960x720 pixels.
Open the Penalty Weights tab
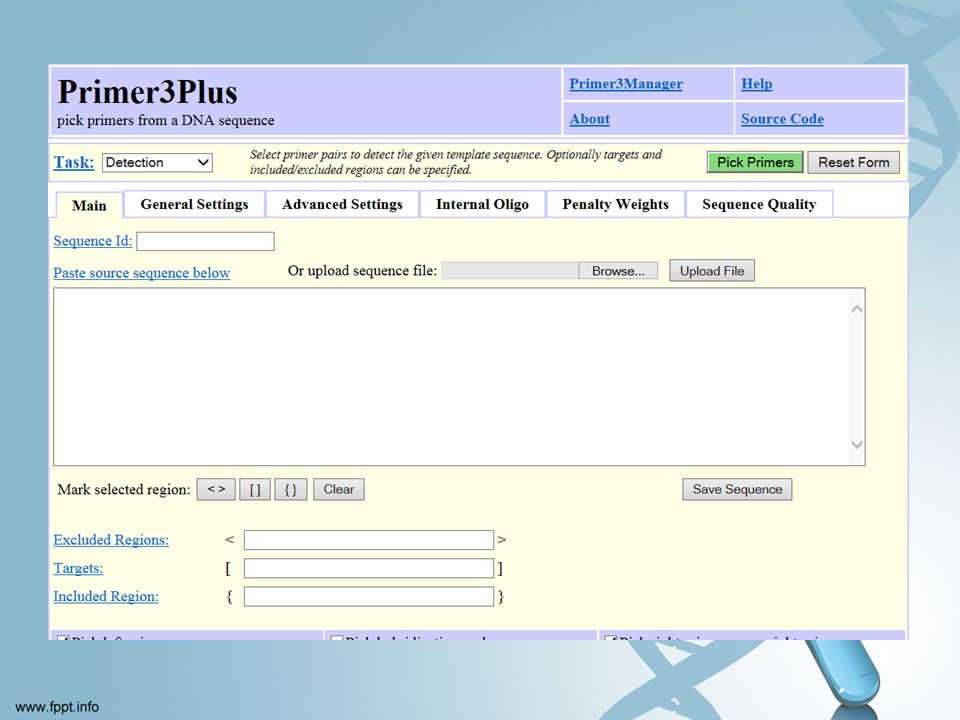(x=615, y=204)
